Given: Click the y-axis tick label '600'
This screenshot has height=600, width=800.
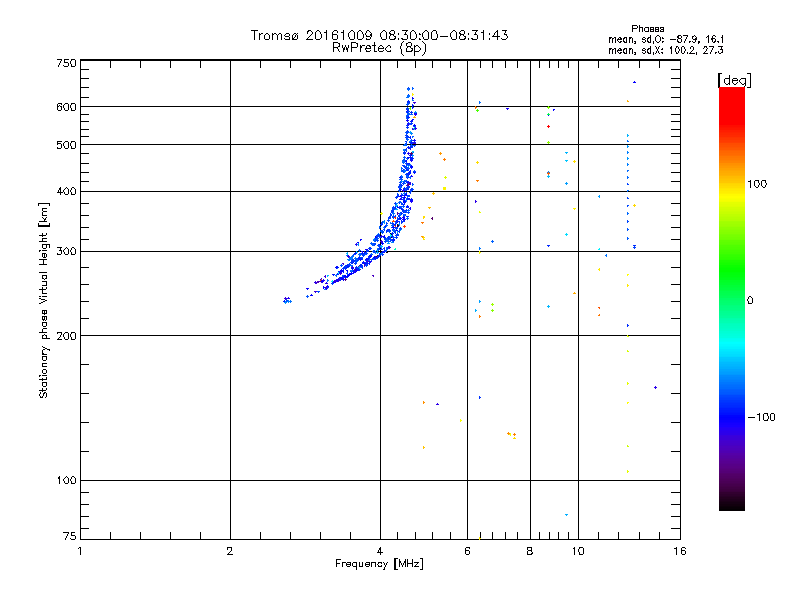Looking at the screenshot, I should tap(66, 107).
